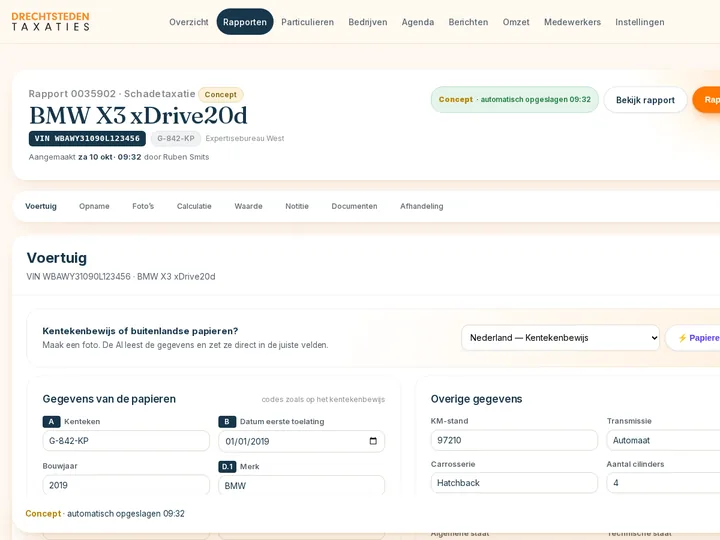
Task: Switch to the Voertuig tab
Action: (x=41, y=206)
